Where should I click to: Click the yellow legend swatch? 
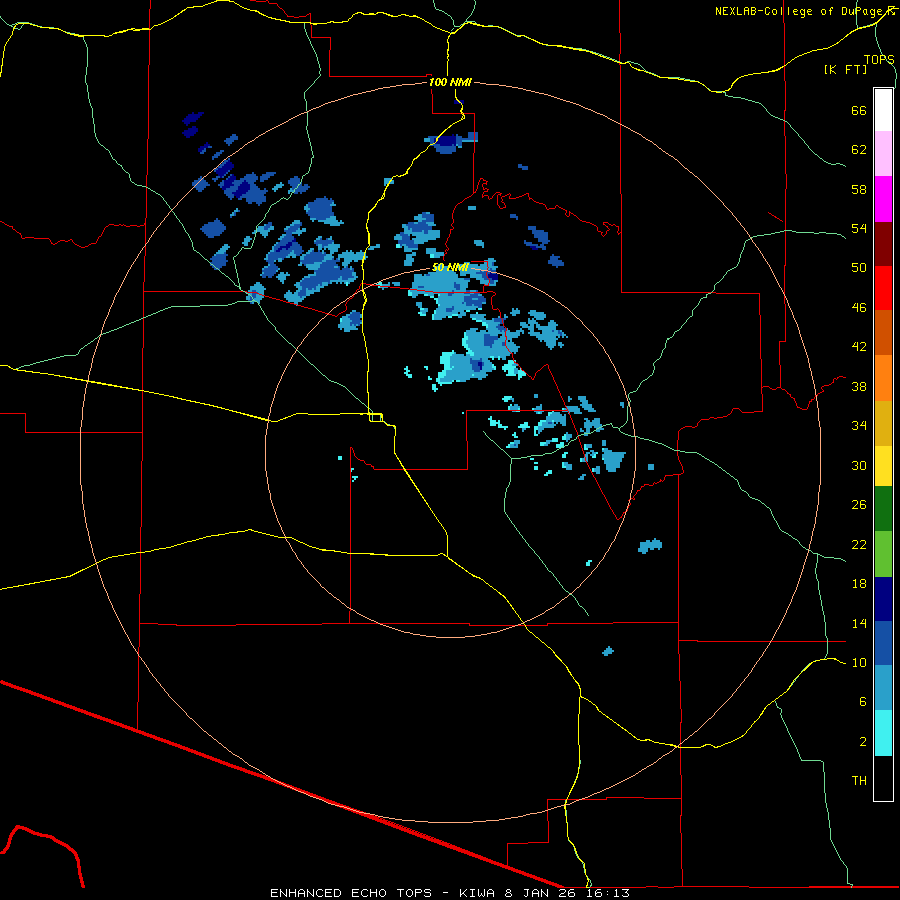coord(883,466)
